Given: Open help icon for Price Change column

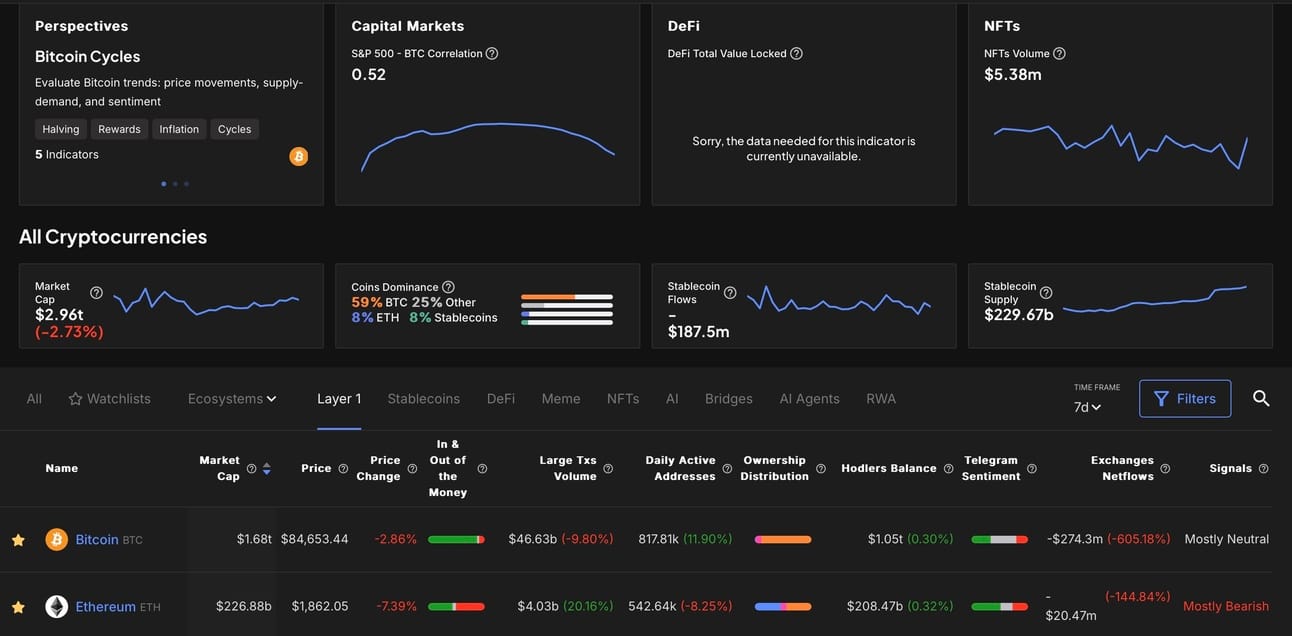Looking at the screenshot, I should [x=411, y=468].
